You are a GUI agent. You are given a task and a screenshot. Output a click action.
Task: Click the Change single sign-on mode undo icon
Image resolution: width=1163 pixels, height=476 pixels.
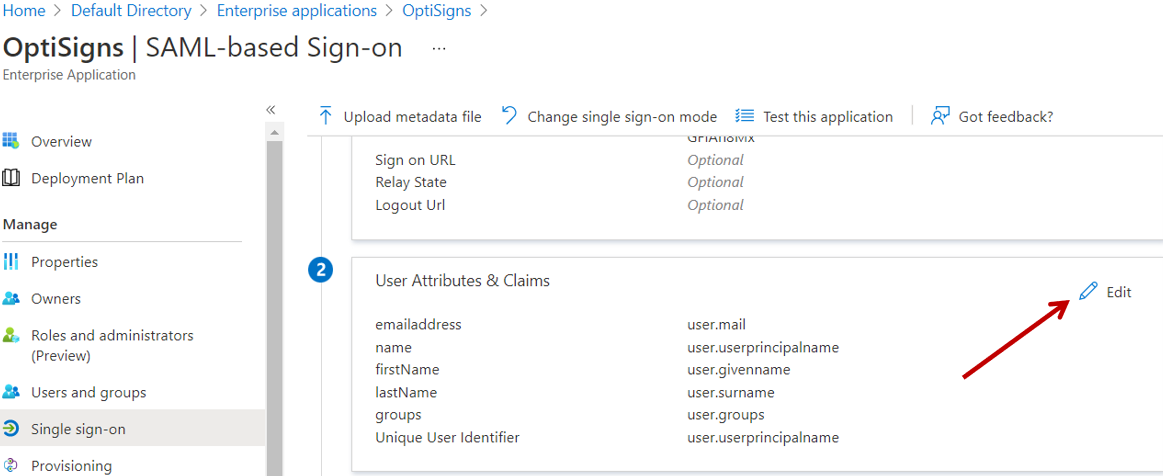(x=510, y=115)
